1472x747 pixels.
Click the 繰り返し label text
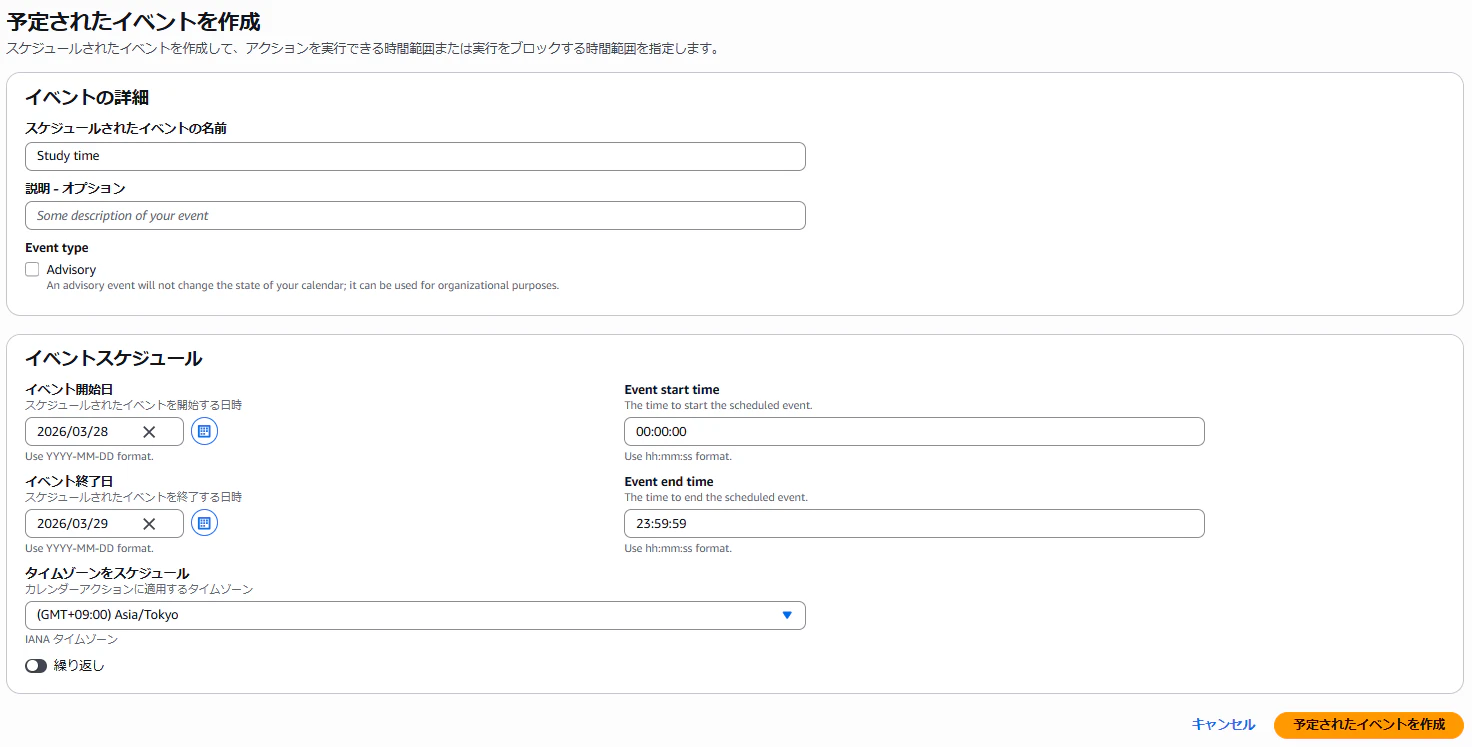(79, 666)
